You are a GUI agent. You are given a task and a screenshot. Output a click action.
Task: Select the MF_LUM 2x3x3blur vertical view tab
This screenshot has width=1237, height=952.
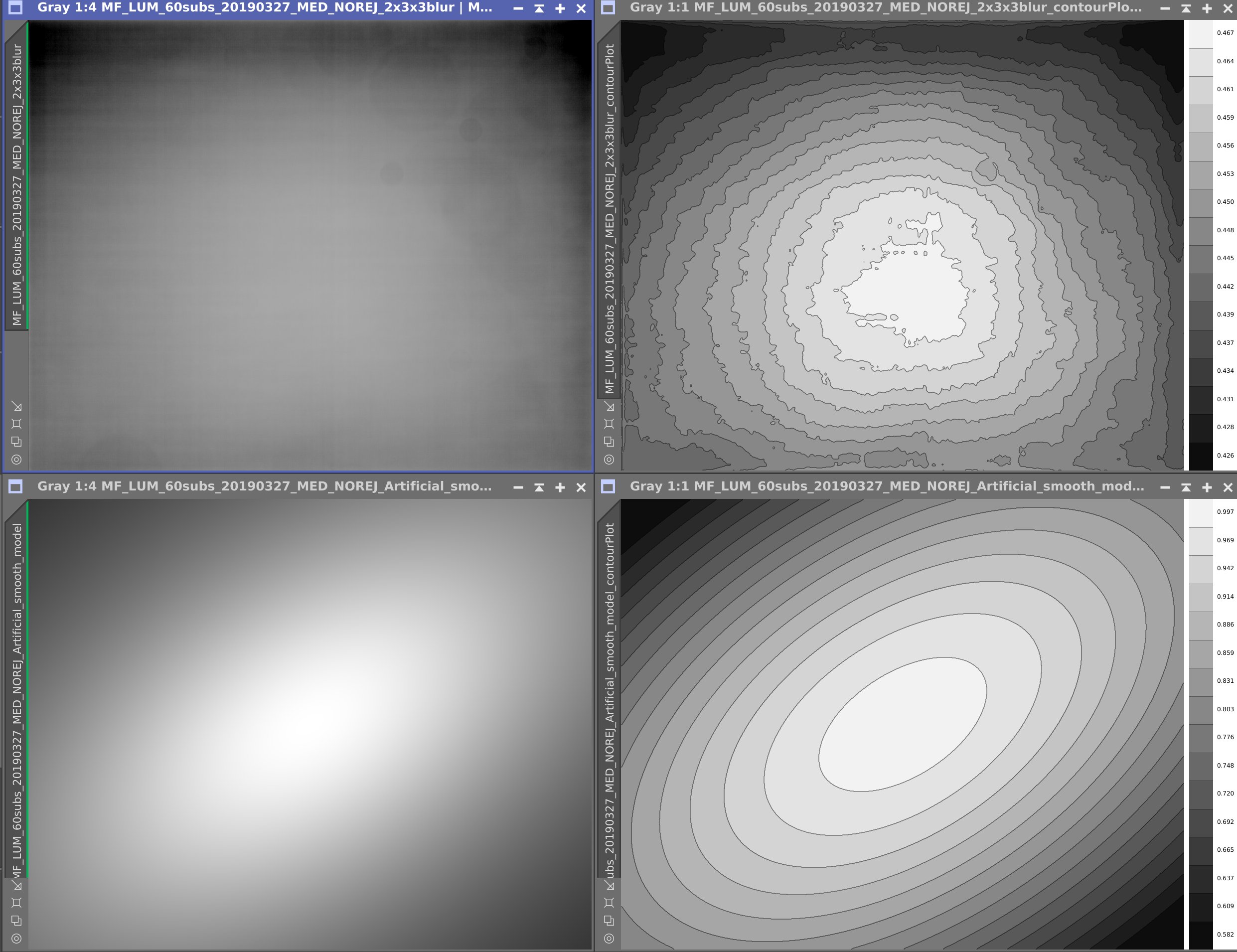click(17, 184)
